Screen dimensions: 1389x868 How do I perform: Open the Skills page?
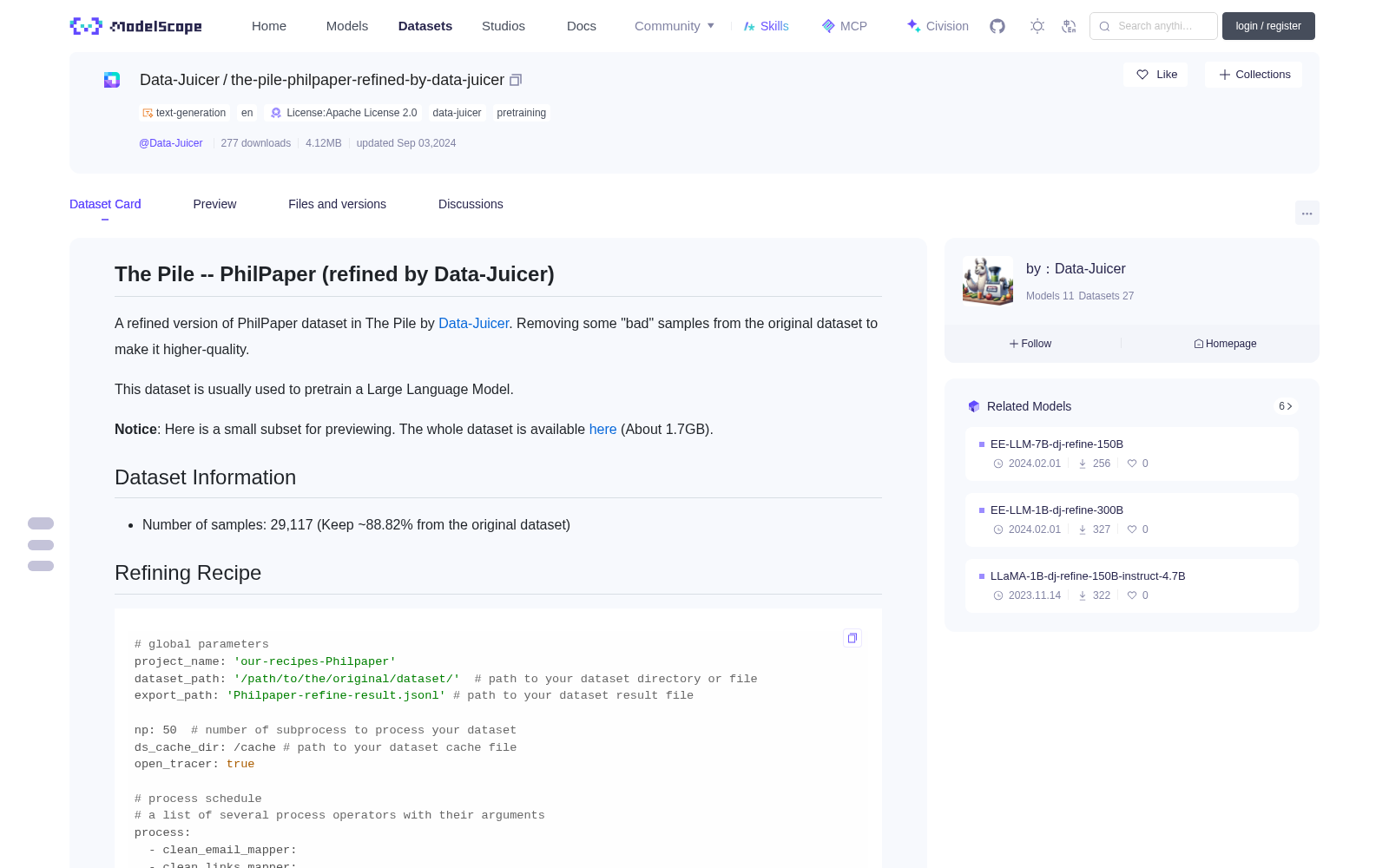766,26
